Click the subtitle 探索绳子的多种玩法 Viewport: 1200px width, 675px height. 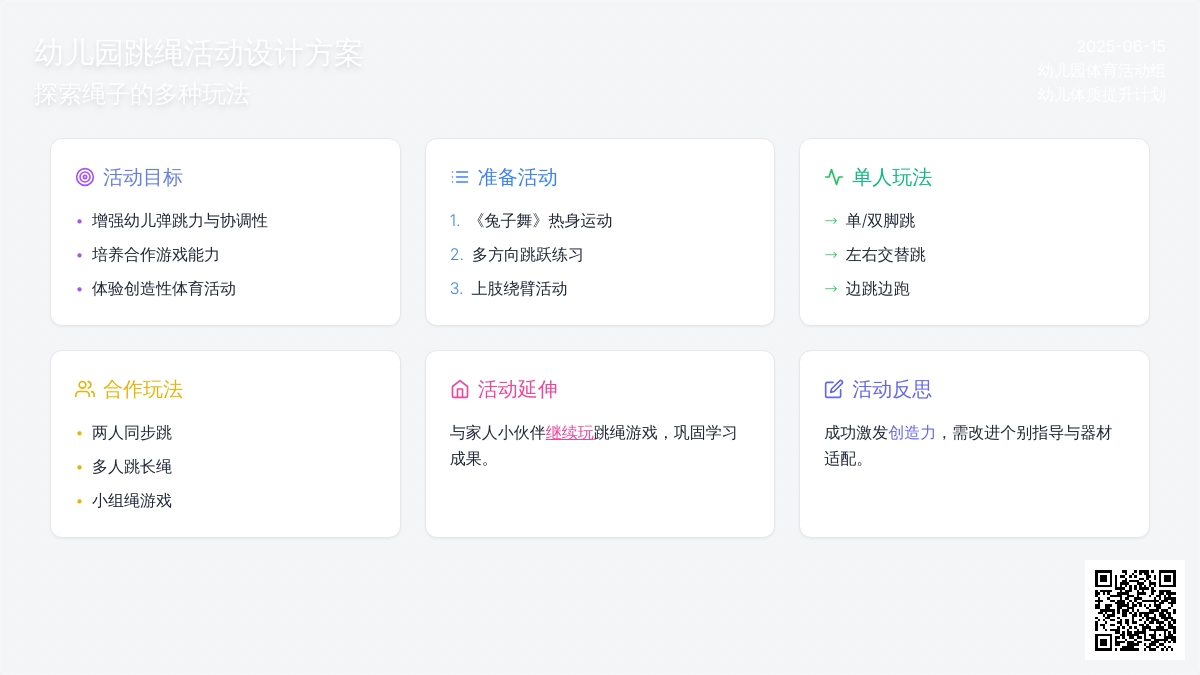pyautogui.click(x=142, y=95)
